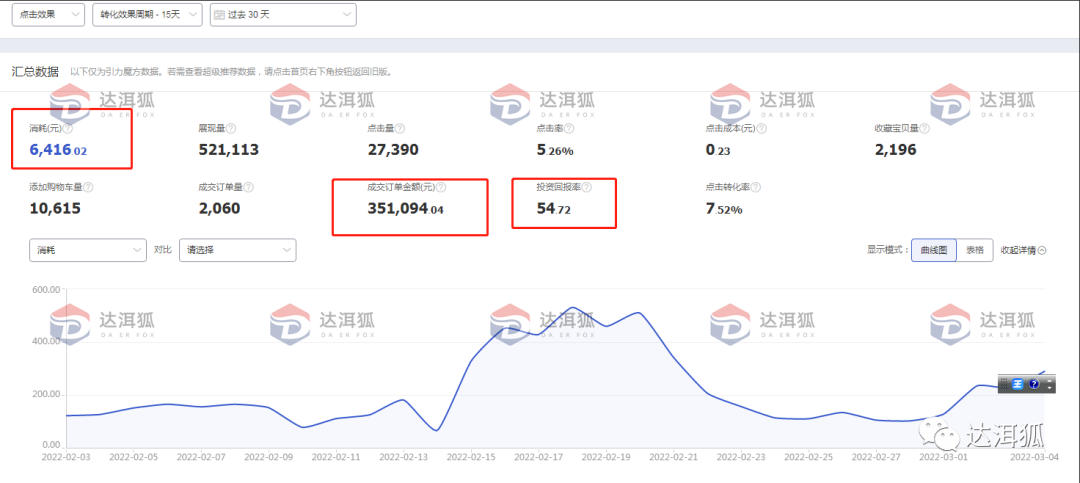Viewport: 1080px width, 483px height.
Task: Open the 点击效果 dropdown
Action: click(48, 14)
